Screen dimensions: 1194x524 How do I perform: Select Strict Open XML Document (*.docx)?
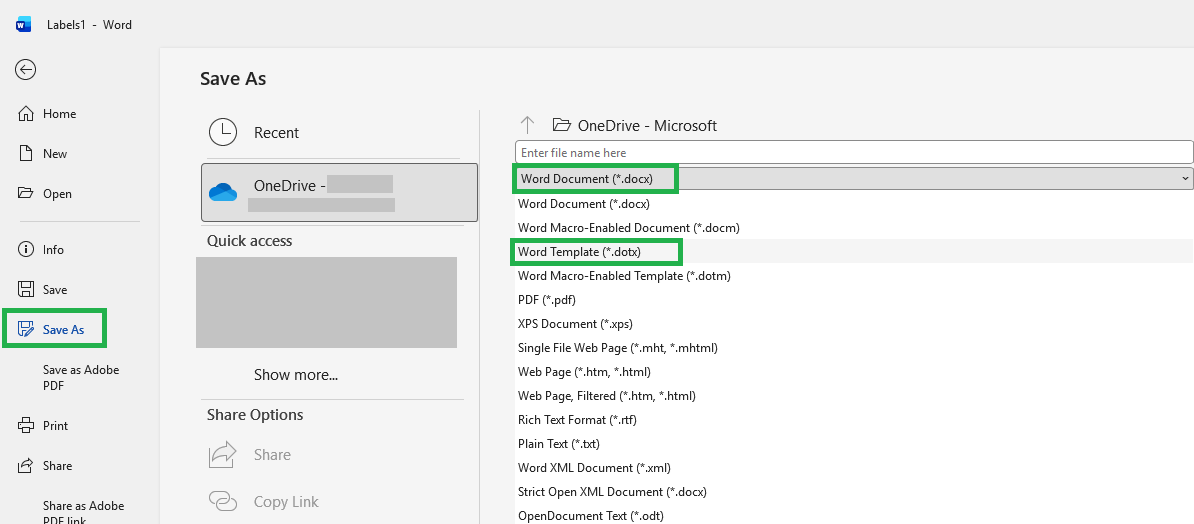tap(854, 491)
